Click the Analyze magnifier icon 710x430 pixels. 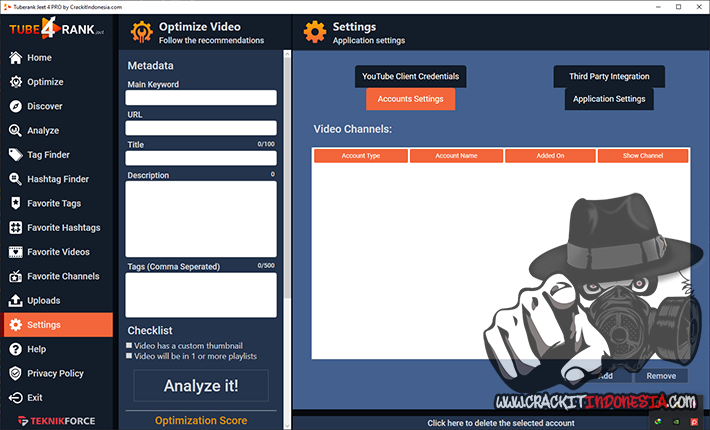tap(16, 131)
